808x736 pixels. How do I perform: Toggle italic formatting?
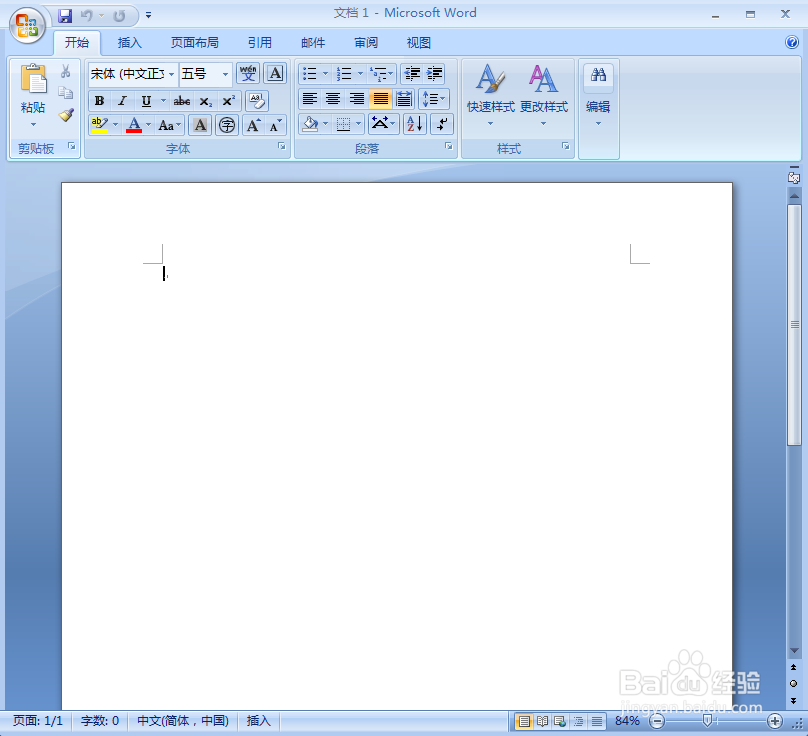click(122, 101)
